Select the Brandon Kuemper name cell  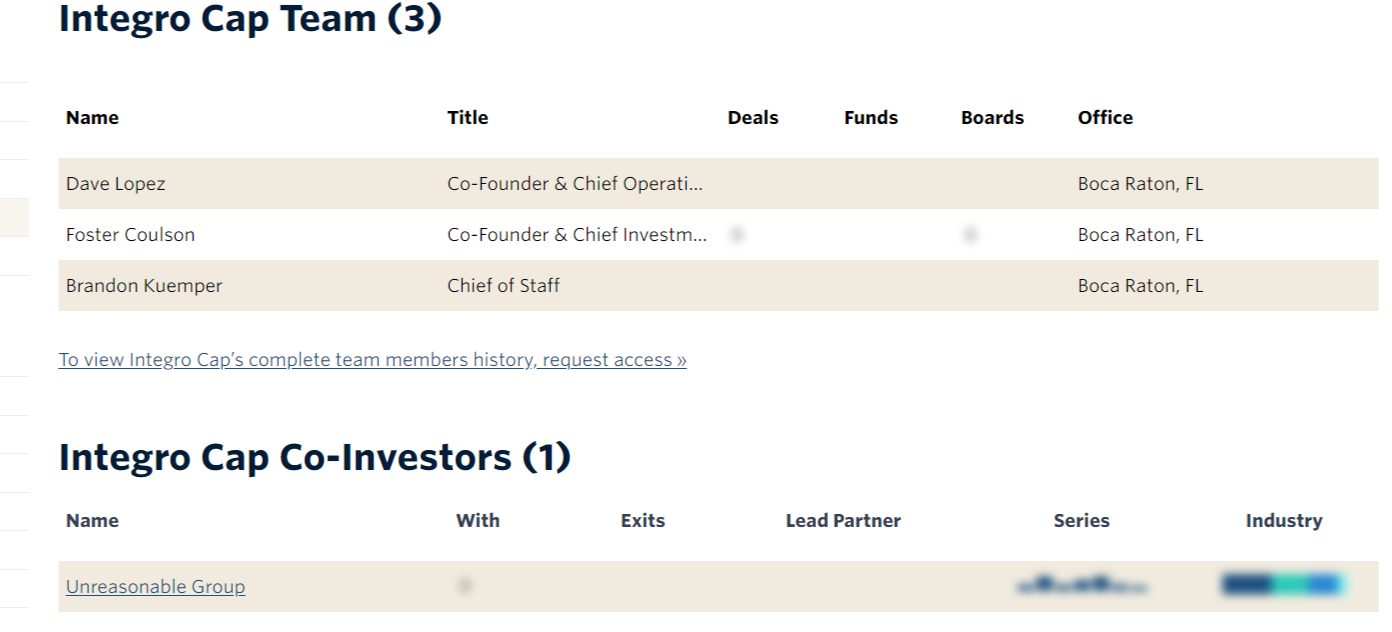(x=144, y=286)
